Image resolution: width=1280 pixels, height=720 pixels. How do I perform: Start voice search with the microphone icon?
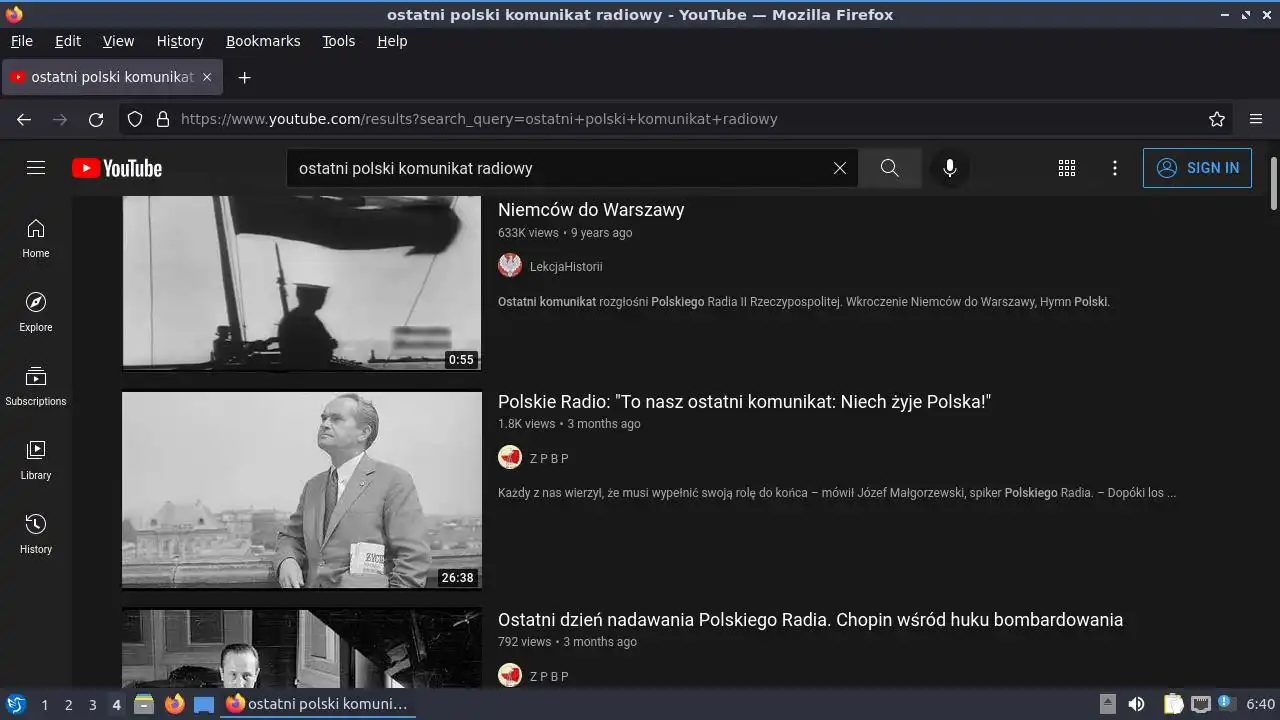(950, 168)
